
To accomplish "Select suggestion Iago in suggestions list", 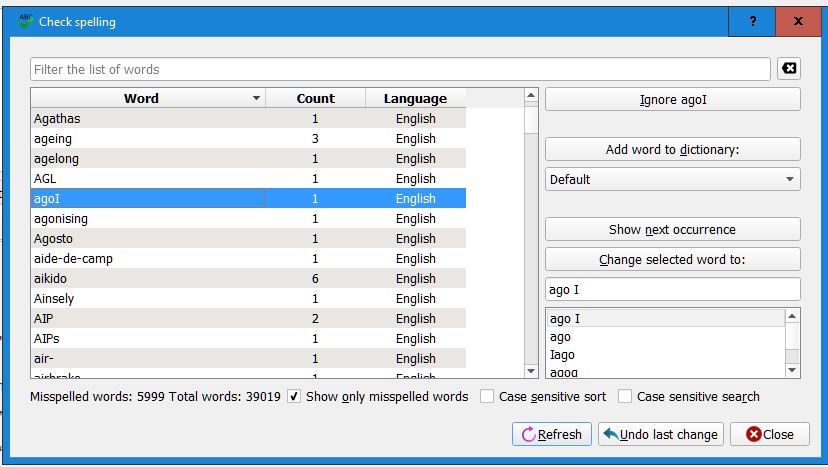I will [x=563, y=355].
